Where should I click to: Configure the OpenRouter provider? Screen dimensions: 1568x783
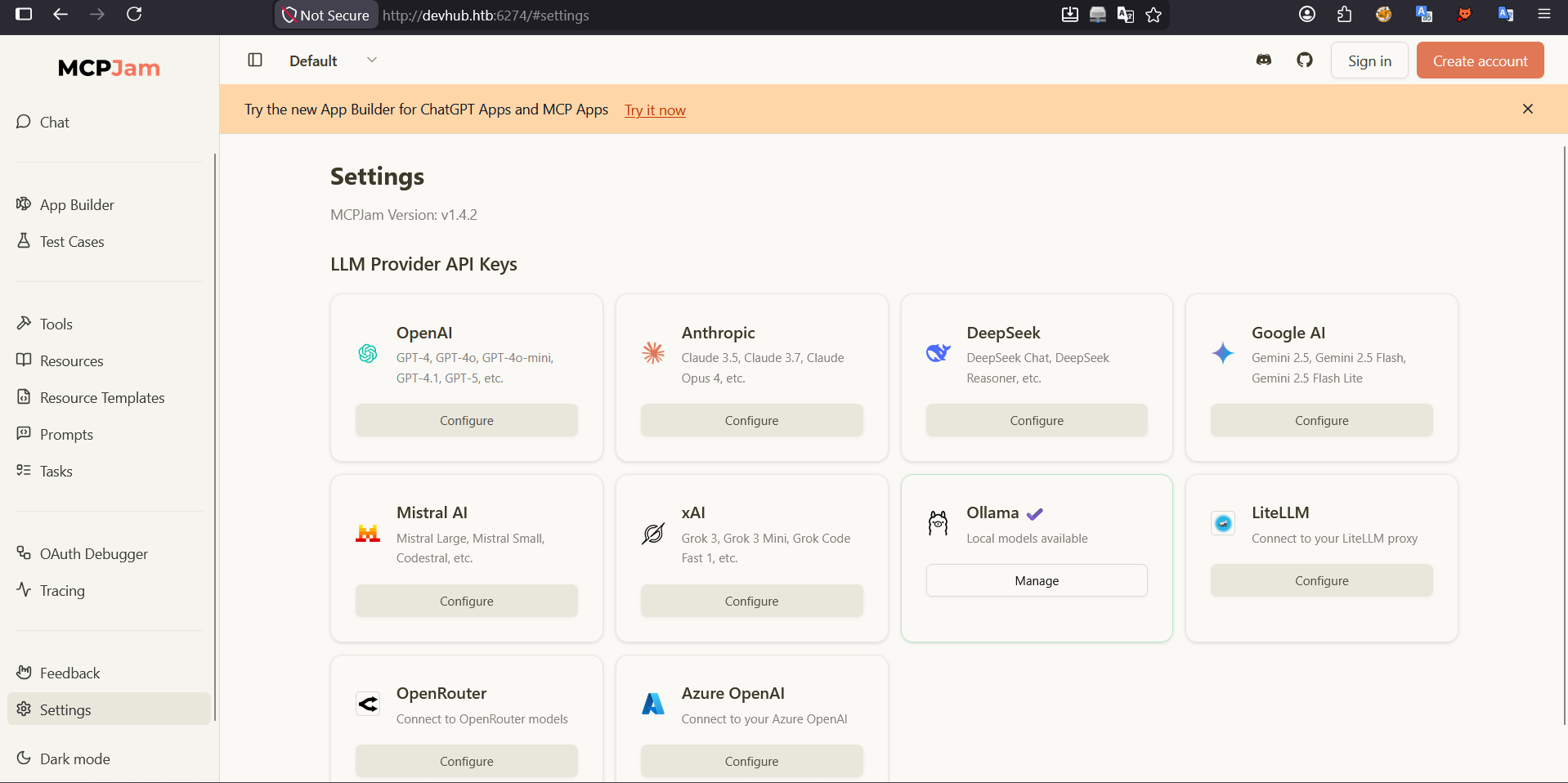(467, 761)
